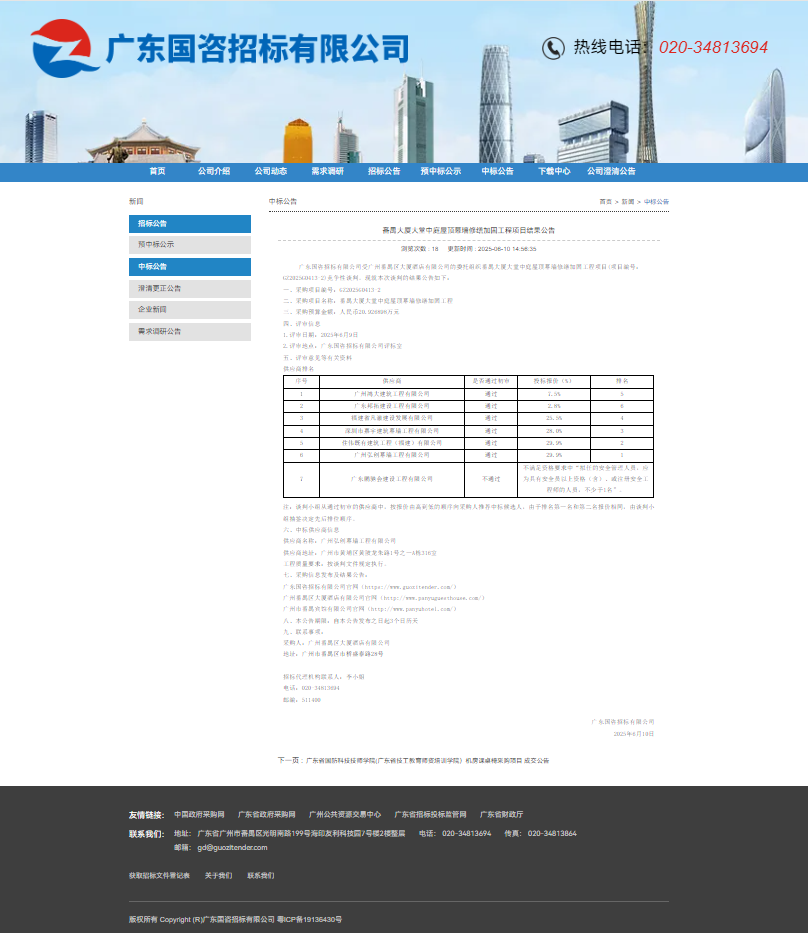
Task: Click the 获取招标文件登记表 footer link
Action: point(159,876)
